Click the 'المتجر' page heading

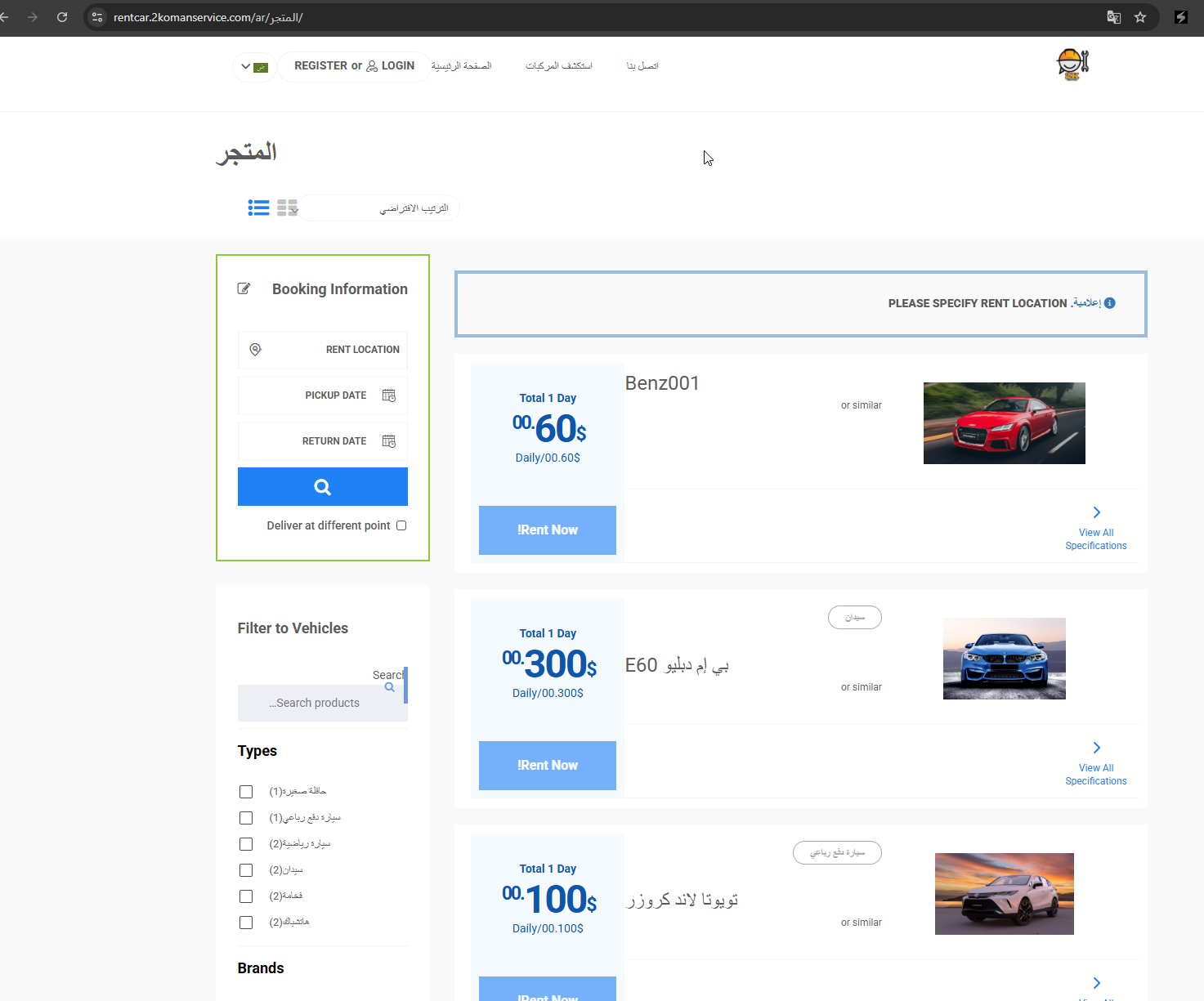coord(246,153)
